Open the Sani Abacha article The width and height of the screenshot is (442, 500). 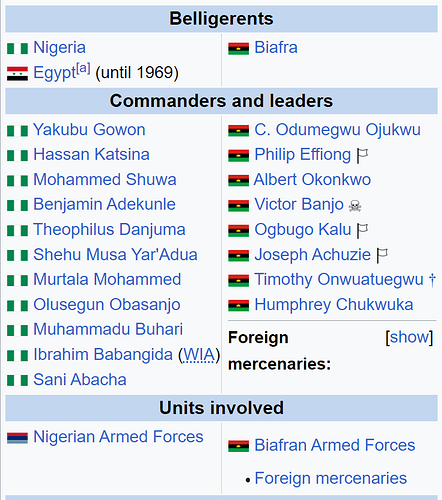pyautogui.click(x=80, y=380)
